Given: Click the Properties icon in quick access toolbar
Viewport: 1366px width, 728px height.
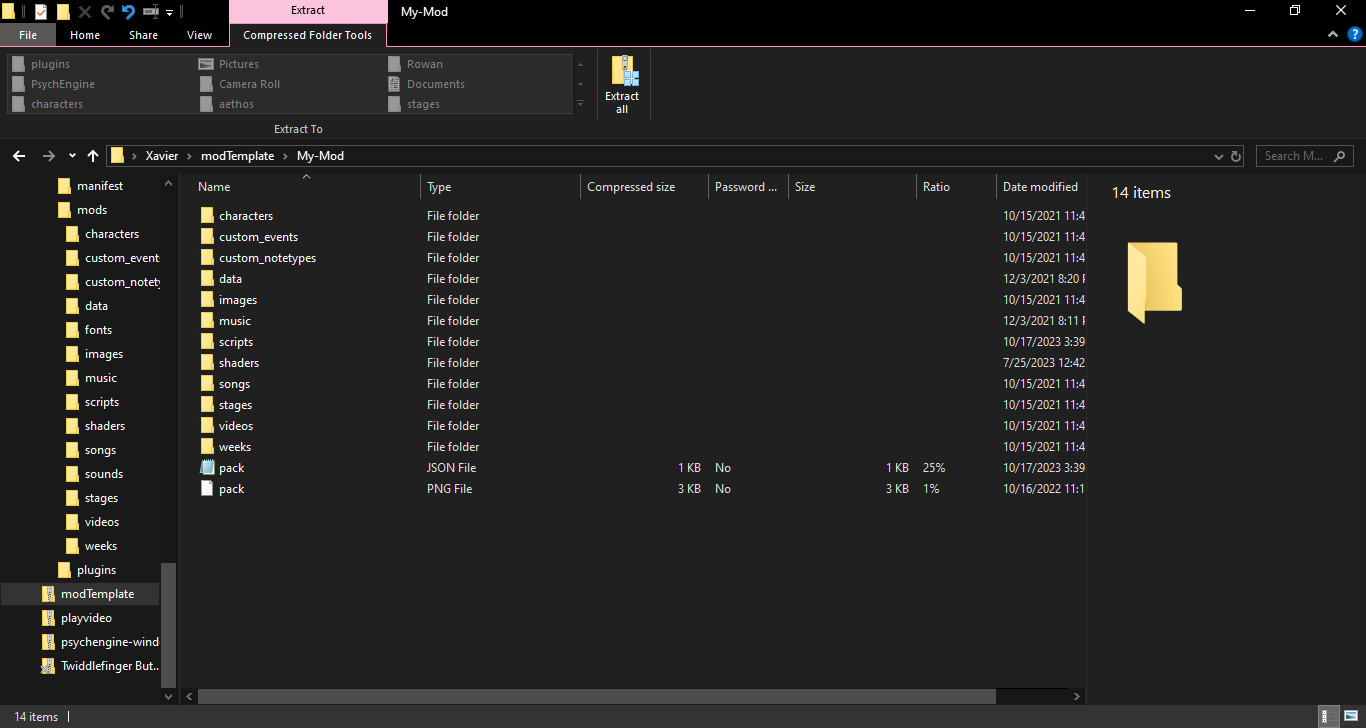Looking at the screenshot, I should pyautogui.click(x=41, y=10).
